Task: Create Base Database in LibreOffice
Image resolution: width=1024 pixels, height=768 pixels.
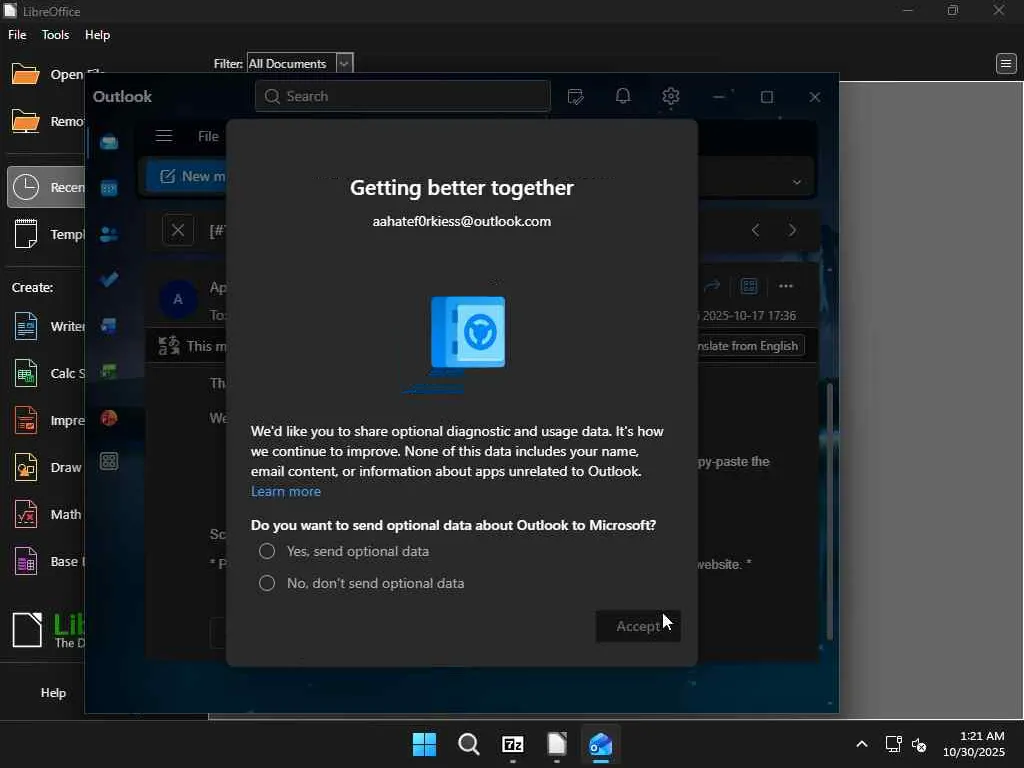Action: coord(47,562)
